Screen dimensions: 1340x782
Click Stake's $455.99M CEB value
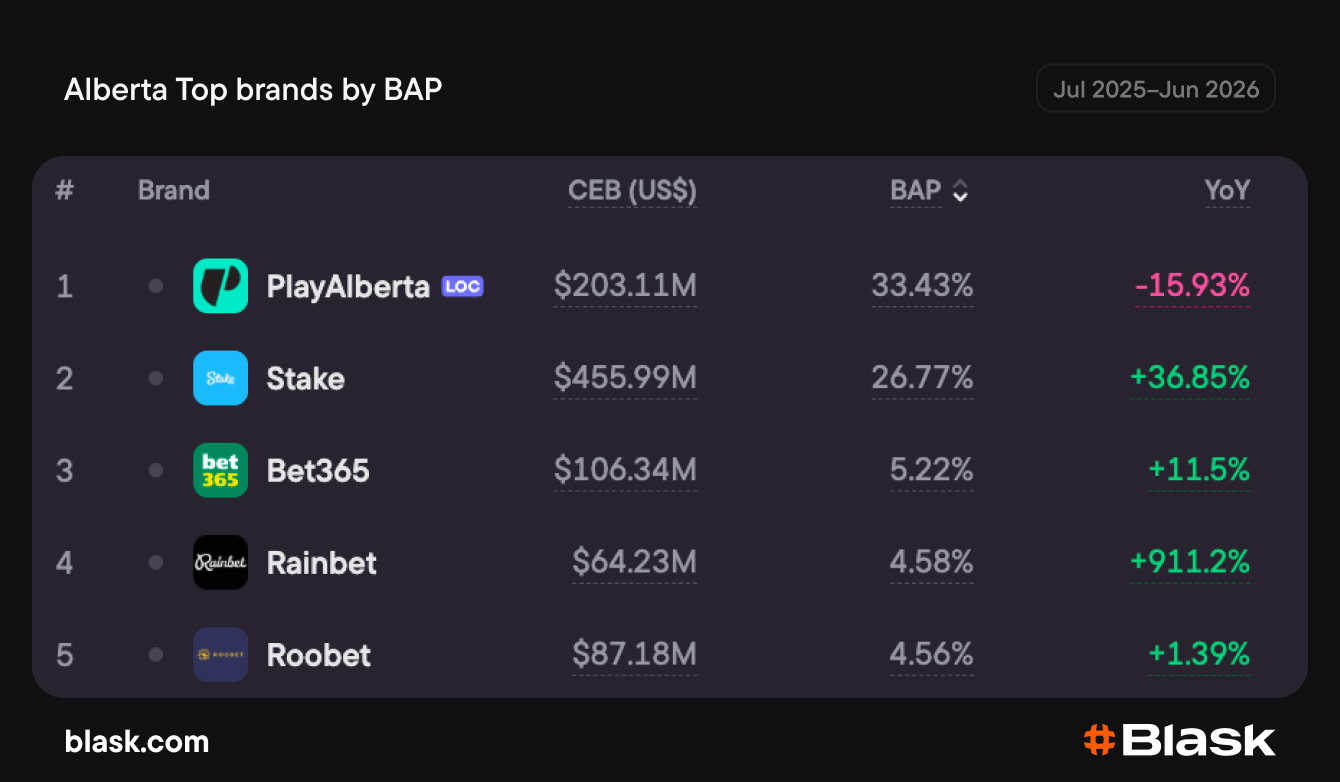[625, 378]
